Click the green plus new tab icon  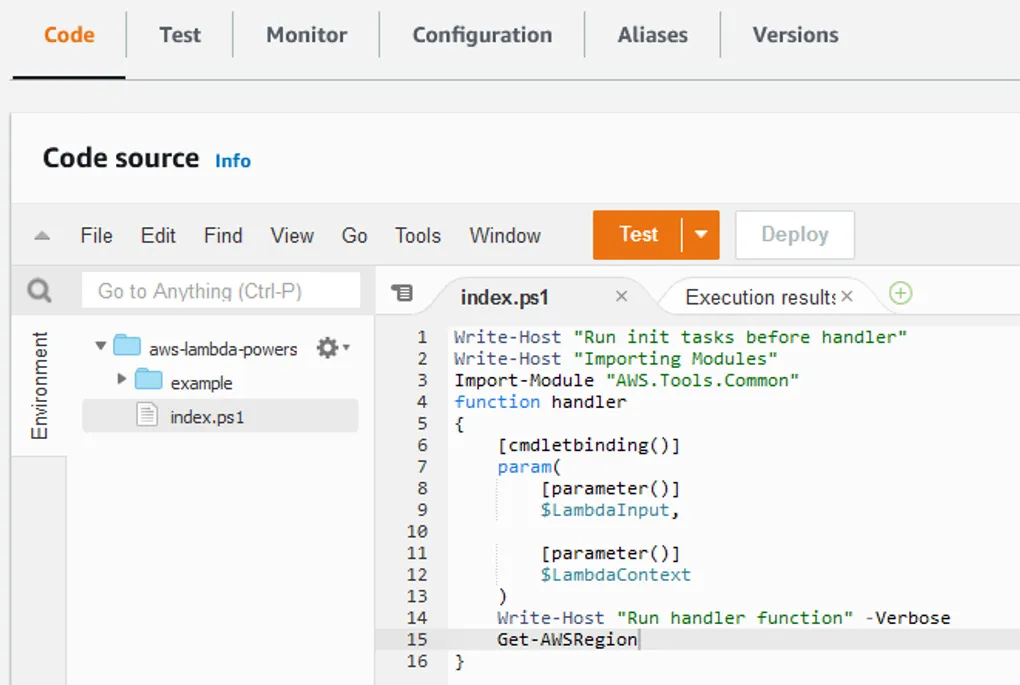(x=901, y=293)
